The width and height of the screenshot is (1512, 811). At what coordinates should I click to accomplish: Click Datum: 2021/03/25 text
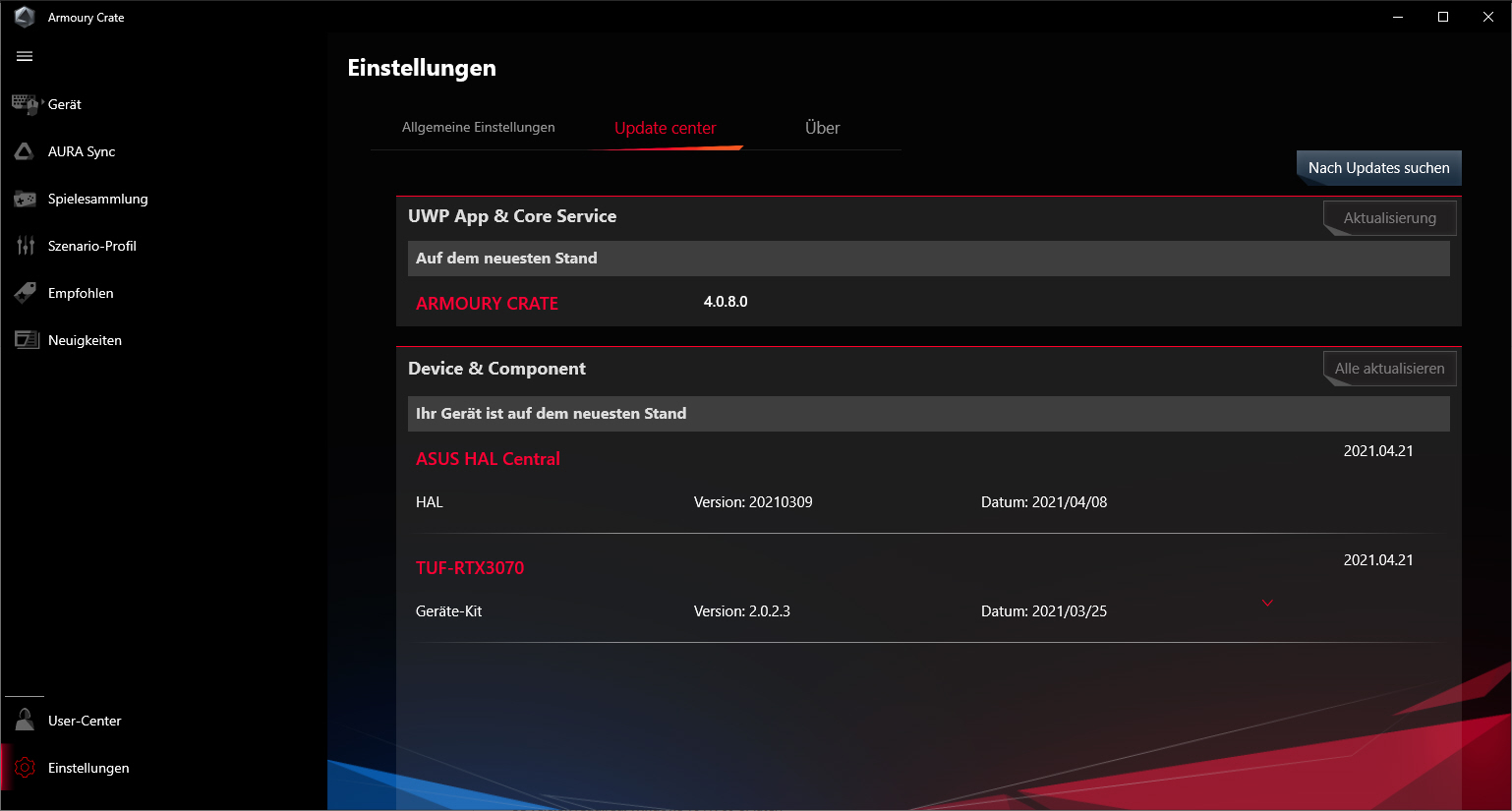click(x=1044, y=611)
